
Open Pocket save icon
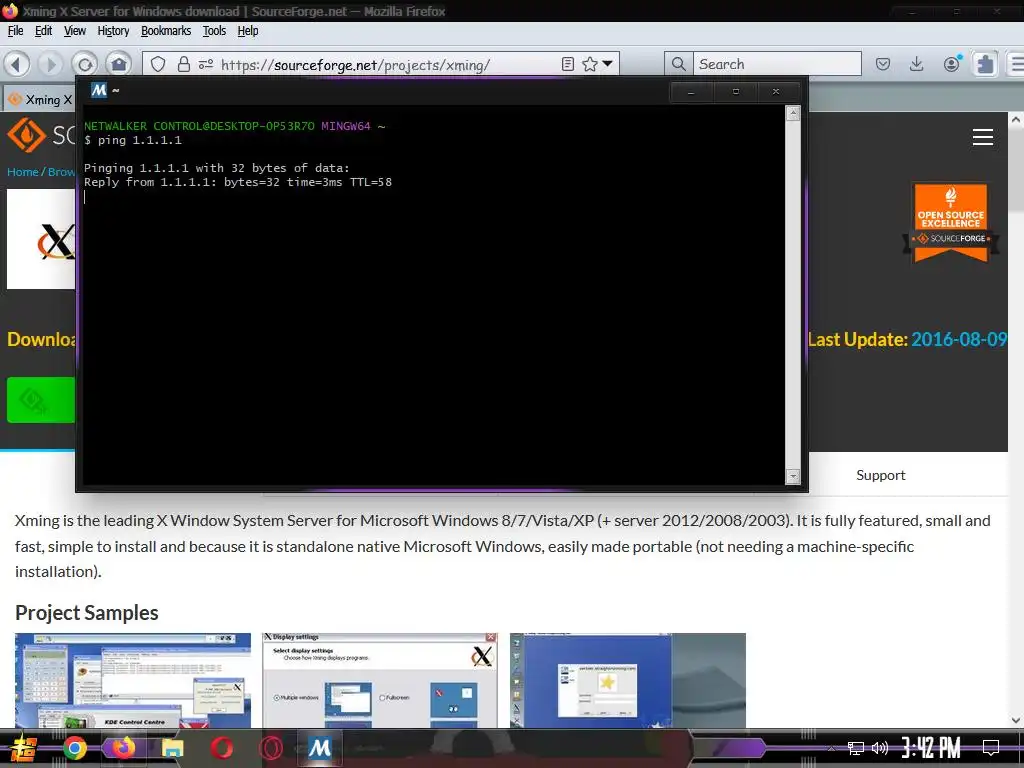tap(882, 64)
